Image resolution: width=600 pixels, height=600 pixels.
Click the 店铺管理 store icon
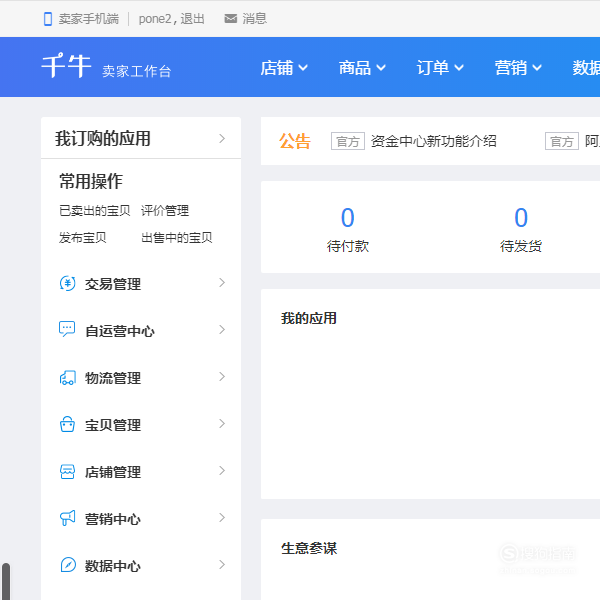tap(67, 471)
